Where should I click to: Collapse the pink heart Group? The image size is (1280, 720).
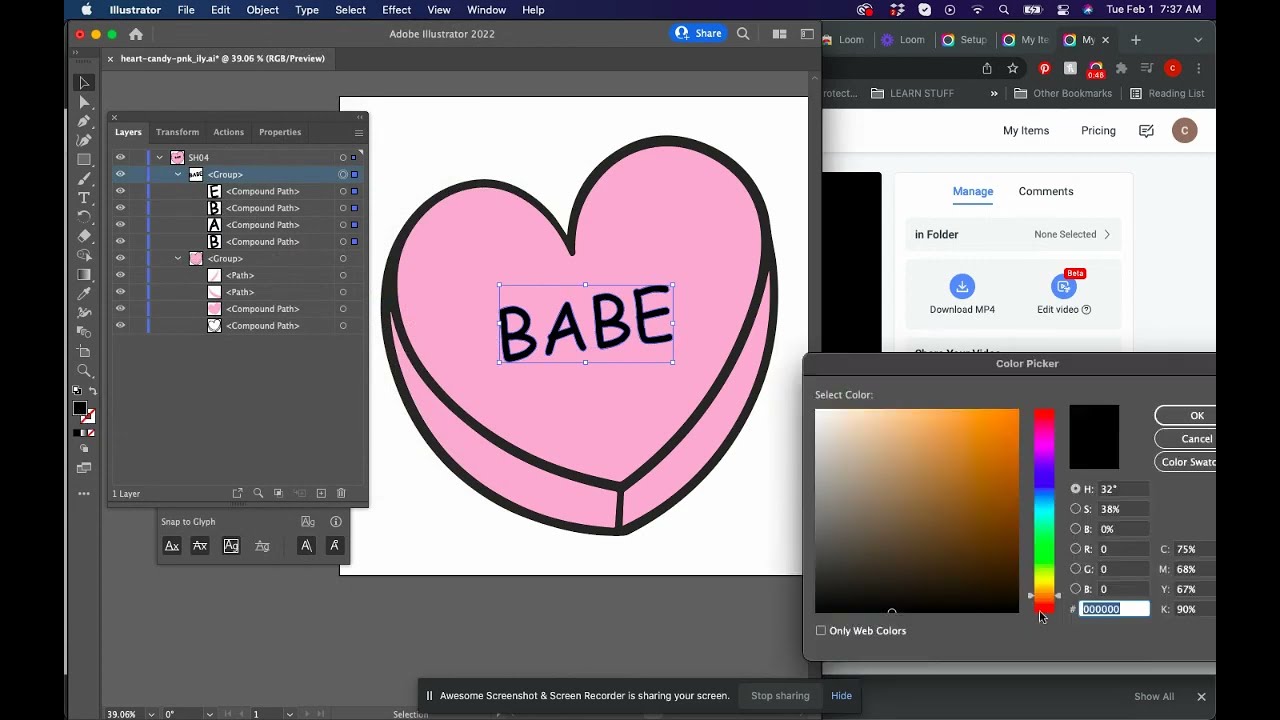[x=178, y=258]
